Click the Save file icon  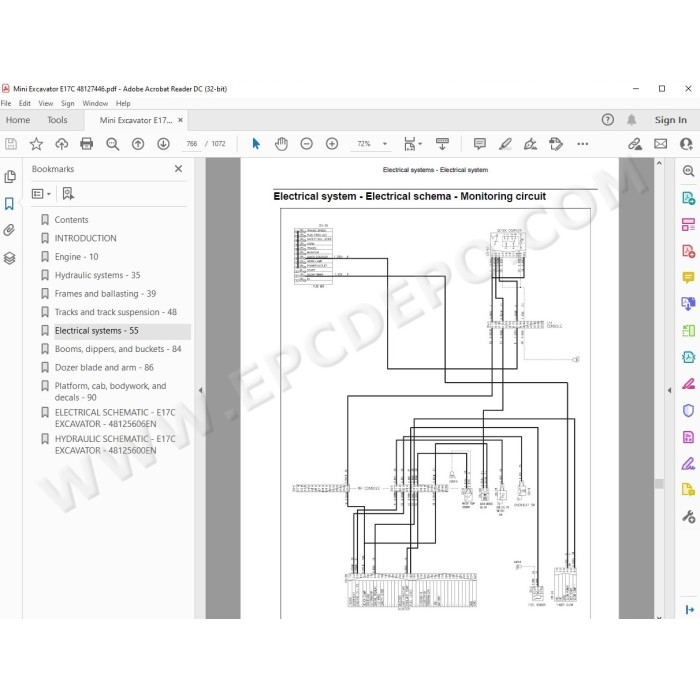click(x=11, y=144)
